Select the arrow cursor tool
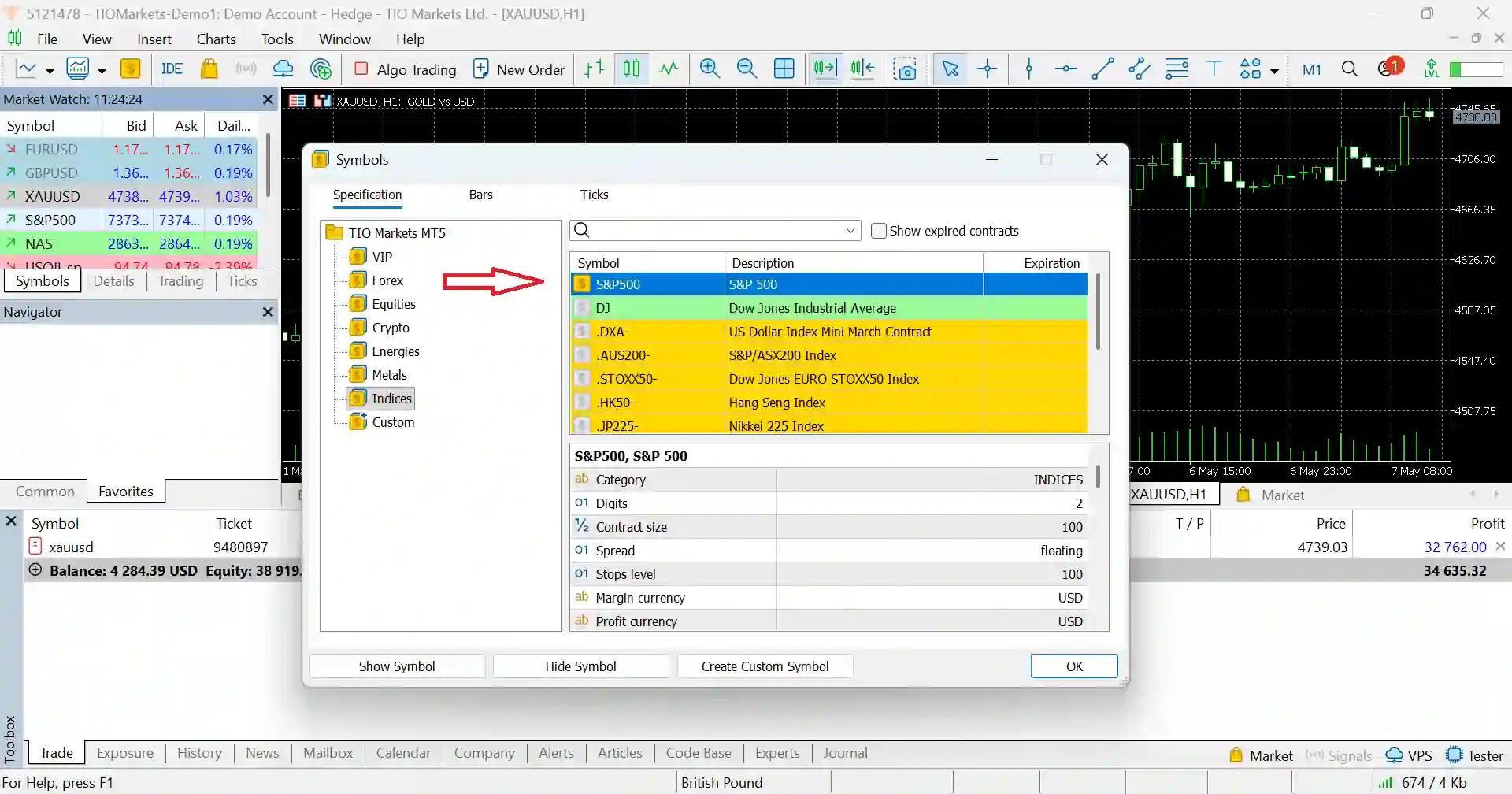 pyautogui.click(x=951, y=69)
